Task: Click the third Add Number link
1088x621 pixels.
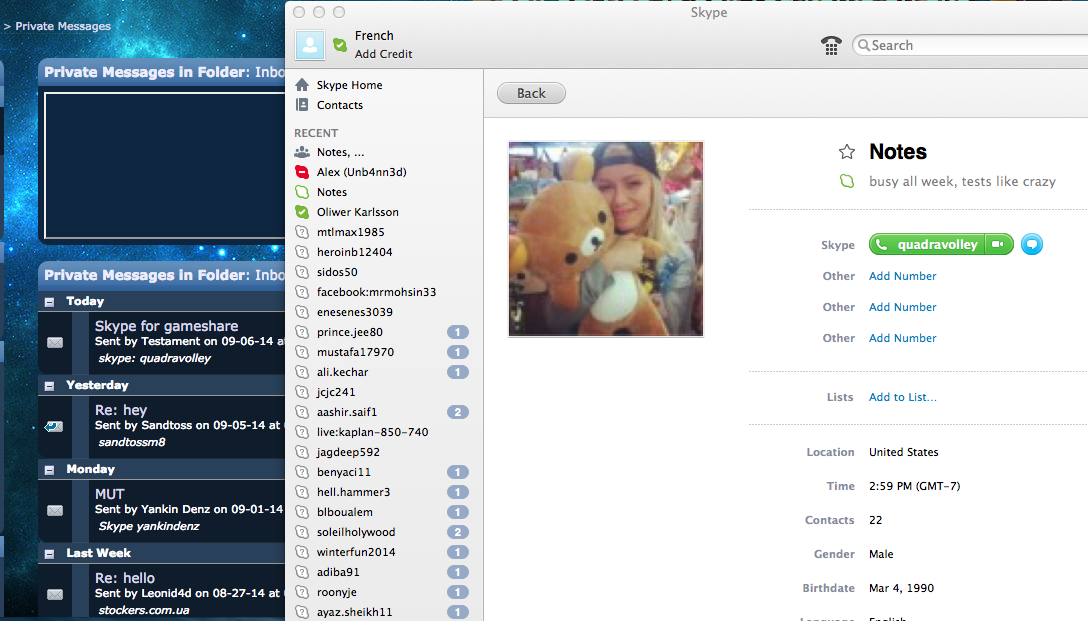Action: 903,338
